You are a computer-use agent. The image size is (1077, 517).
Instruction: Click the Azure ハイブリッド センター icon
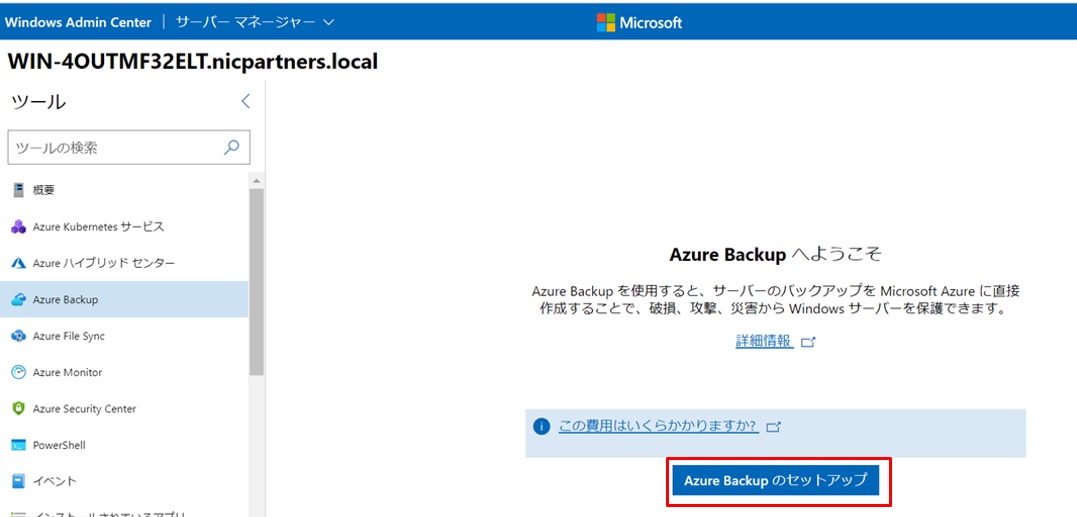point(19,263)
